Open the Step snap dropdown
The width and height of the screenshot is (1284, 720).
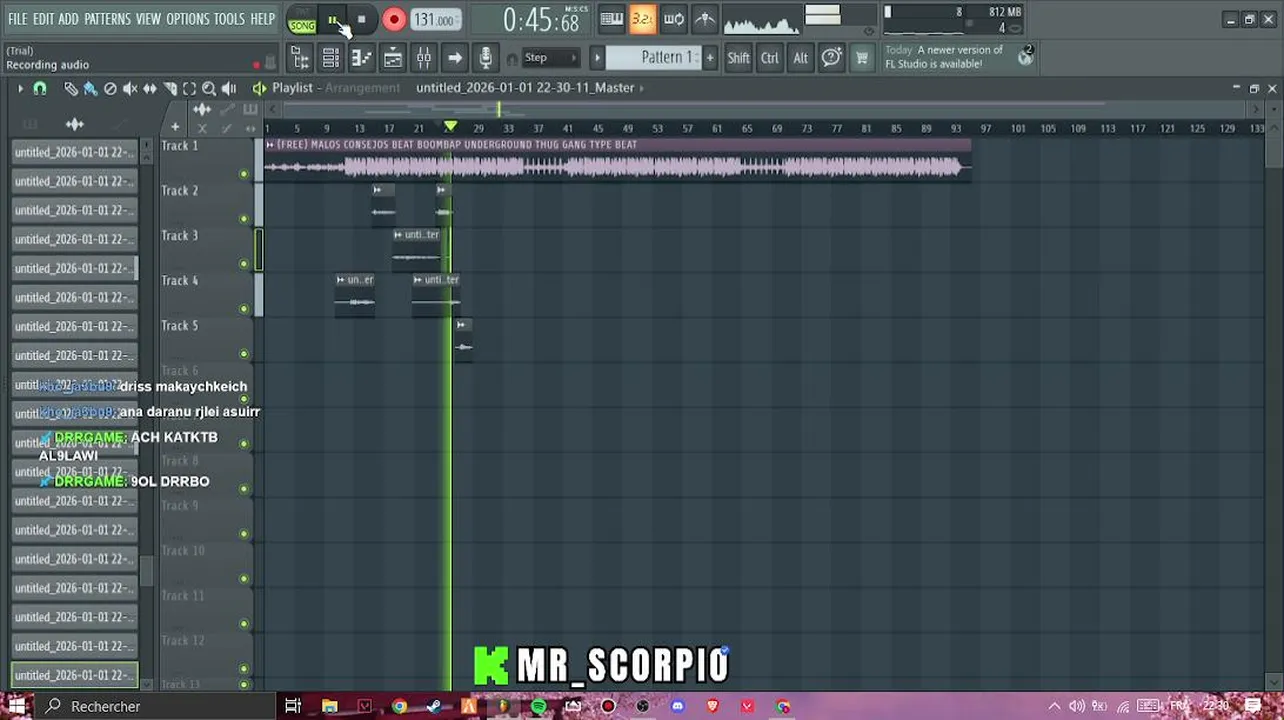[x=551, y=58]
